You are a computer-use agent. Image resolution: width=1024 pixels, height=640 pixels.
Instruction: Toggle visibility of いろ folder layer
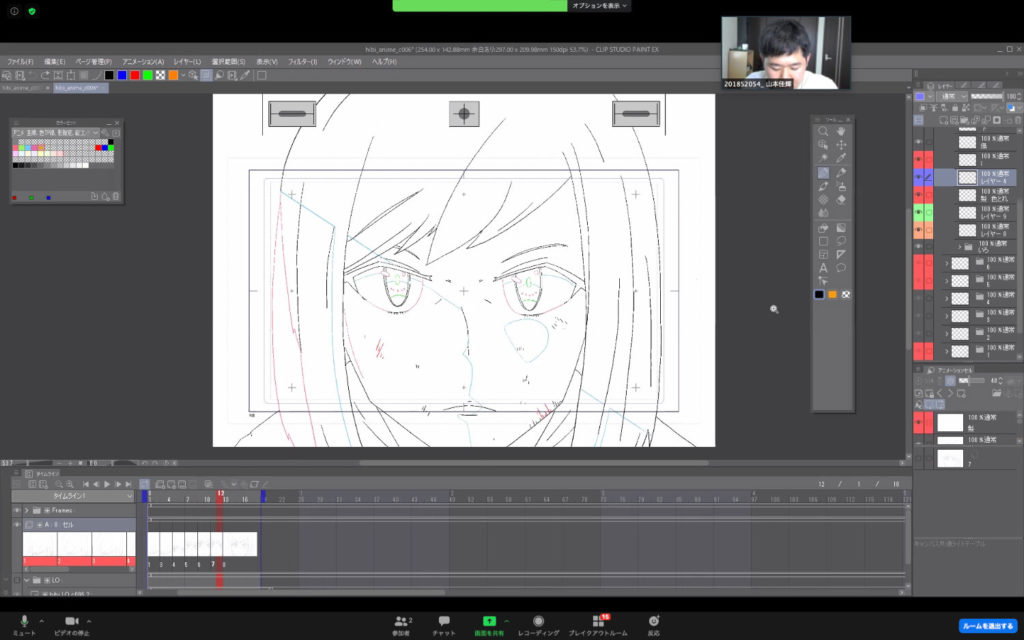pos(918,247)
